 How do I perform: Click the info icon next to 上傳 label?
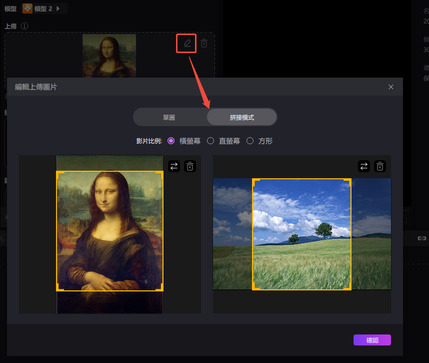[x=25, y=26]
